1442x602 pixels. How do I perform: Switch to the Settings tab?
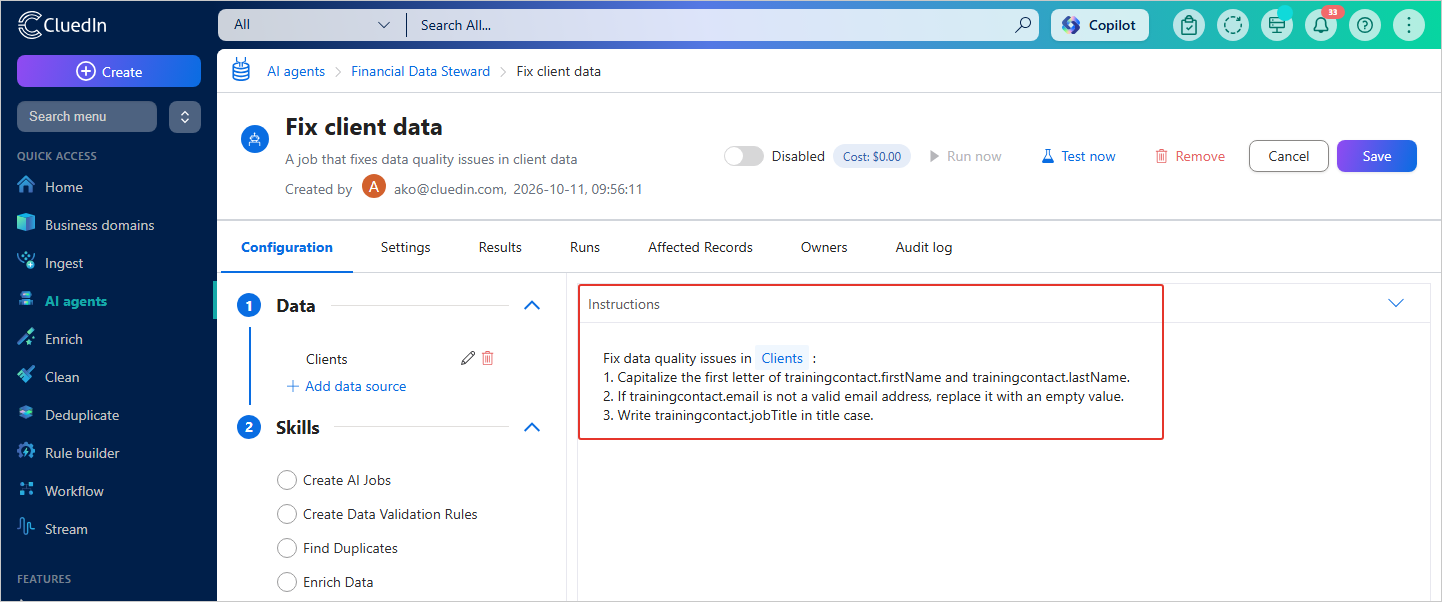(405, 247)
